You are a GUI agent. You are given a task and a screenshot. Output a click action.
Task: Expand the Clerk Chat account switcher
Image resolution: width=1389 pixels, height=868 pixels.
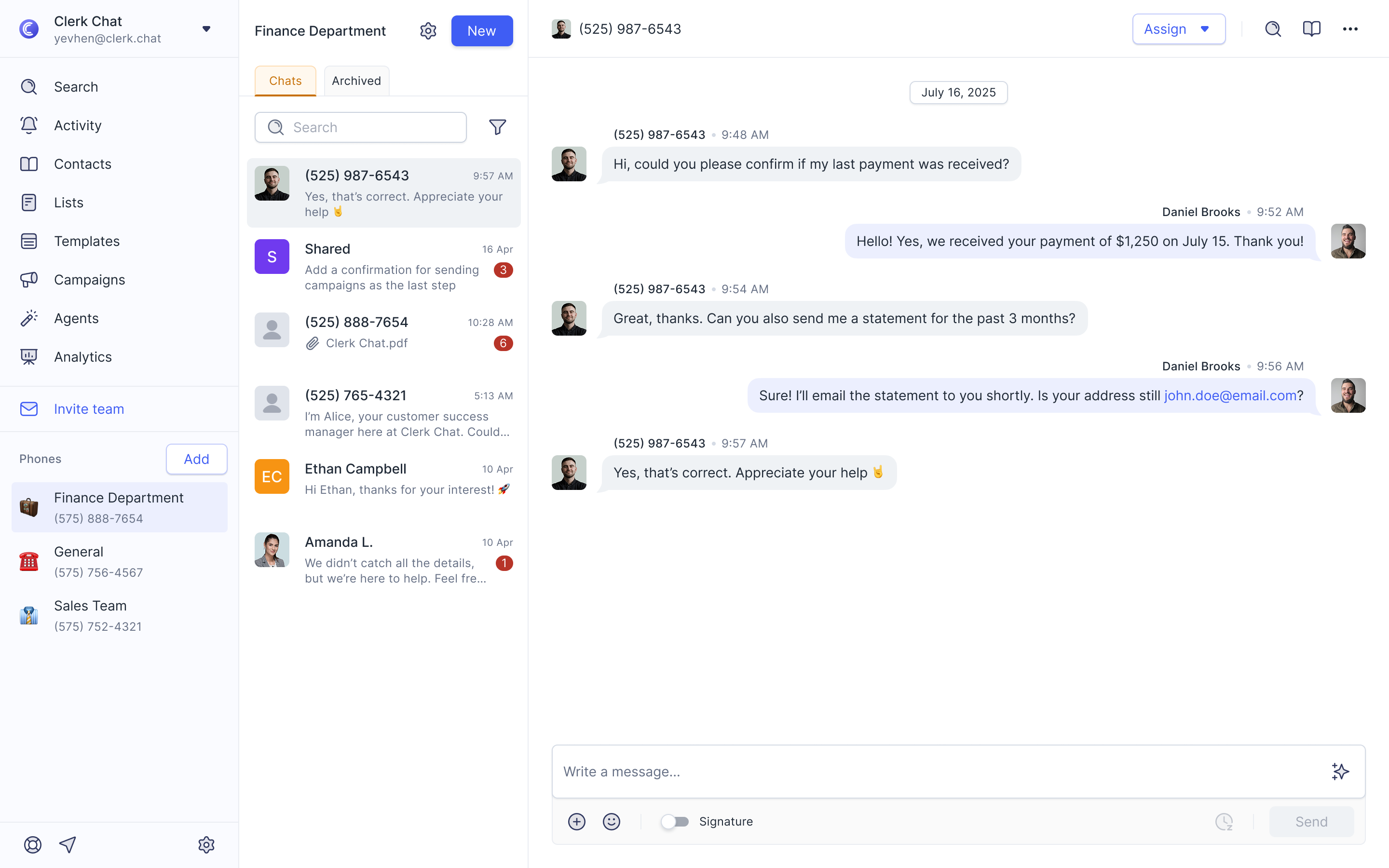(206, 29)
